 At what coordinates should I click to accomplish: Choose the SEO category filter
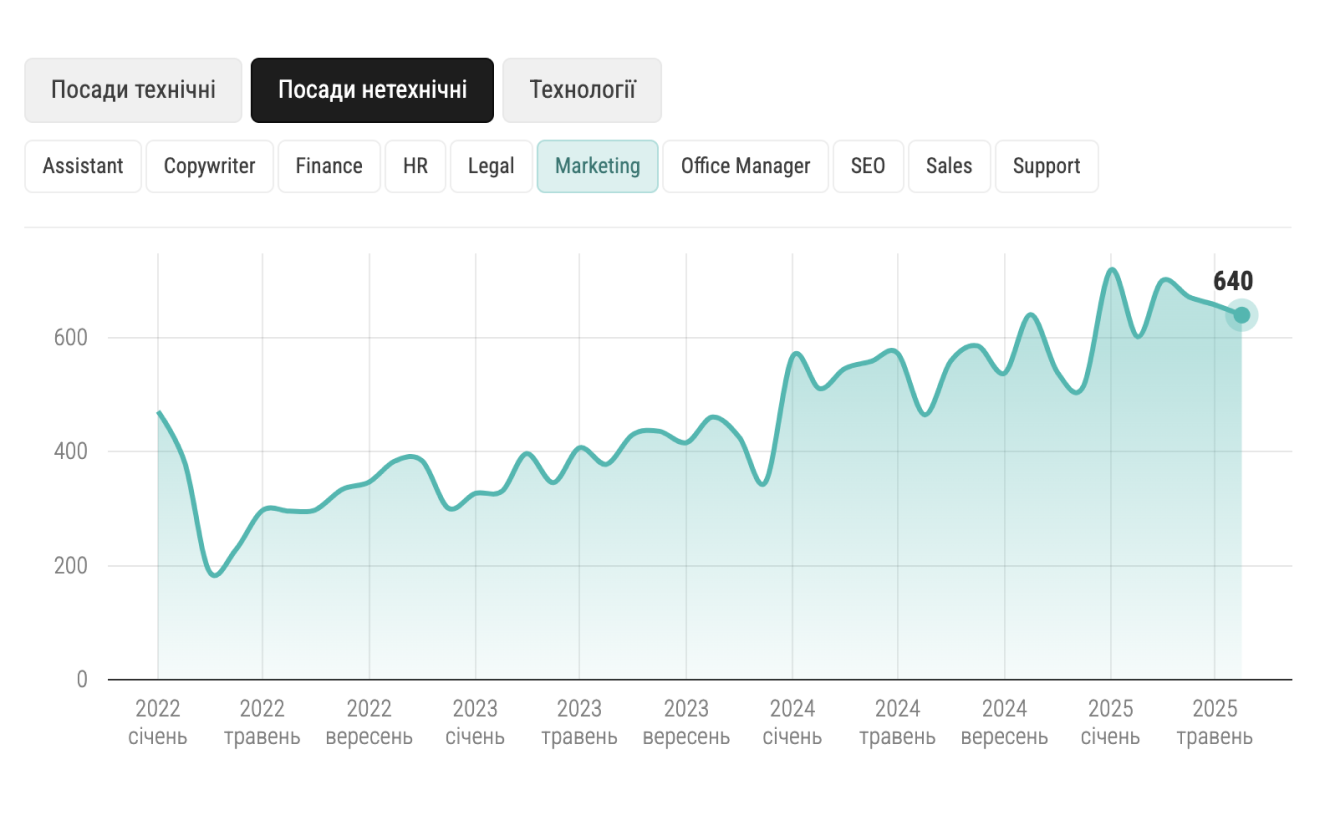(868, 166)
